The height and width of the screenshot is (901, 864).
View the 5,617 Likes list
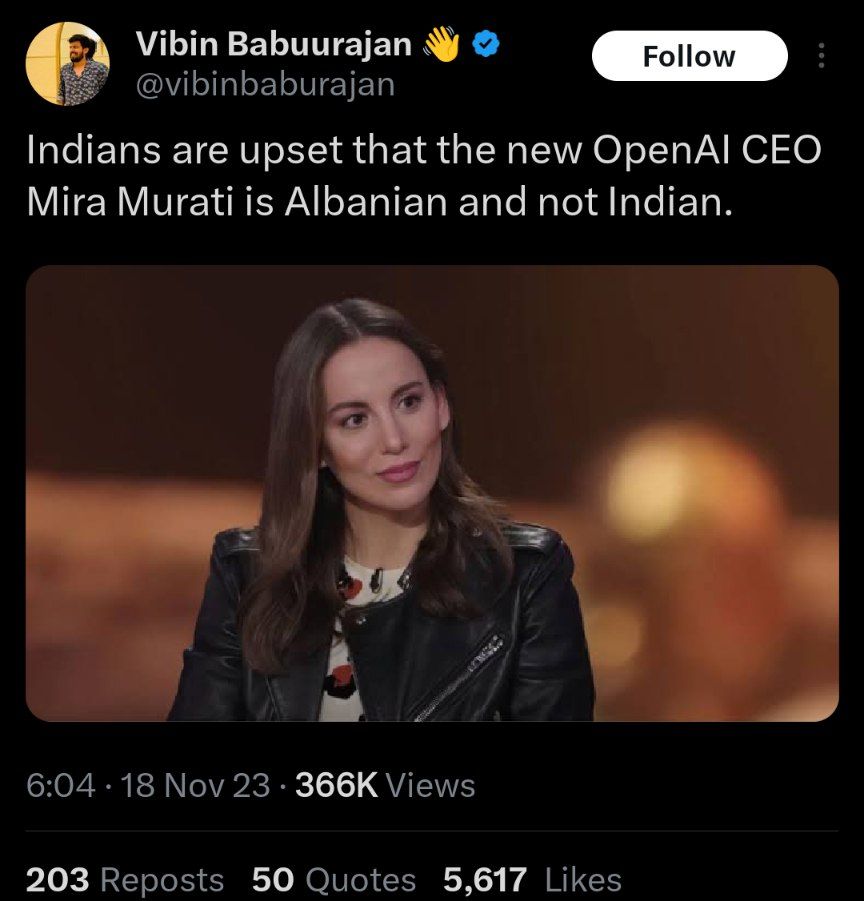[x=532, y=879]
